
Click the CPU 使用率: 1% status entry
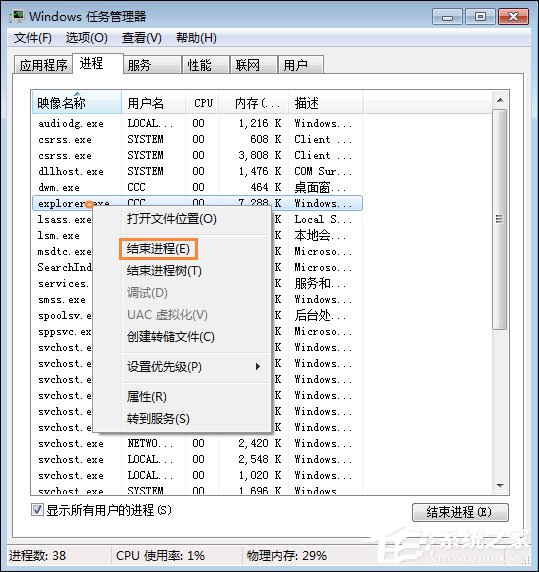click(x=160, y=556)
